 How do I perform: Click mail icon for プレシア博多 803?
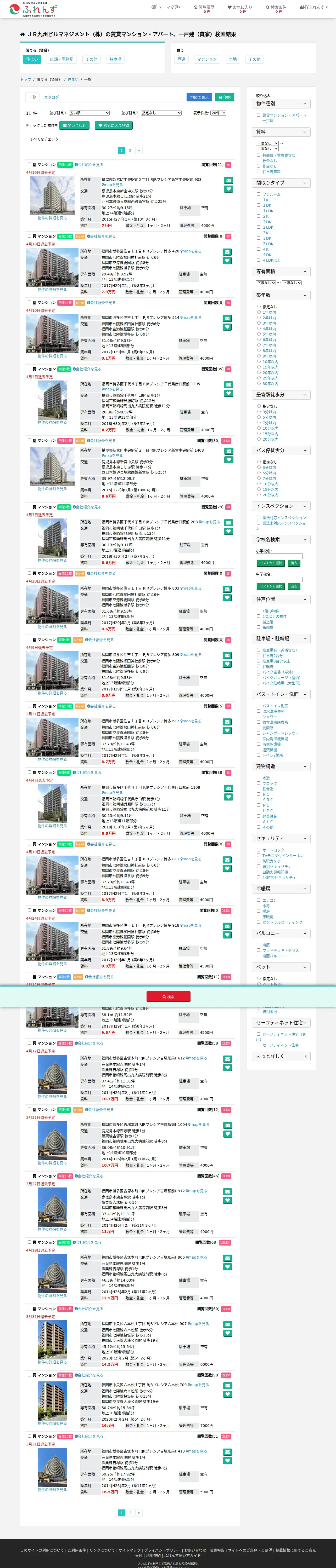227,589
